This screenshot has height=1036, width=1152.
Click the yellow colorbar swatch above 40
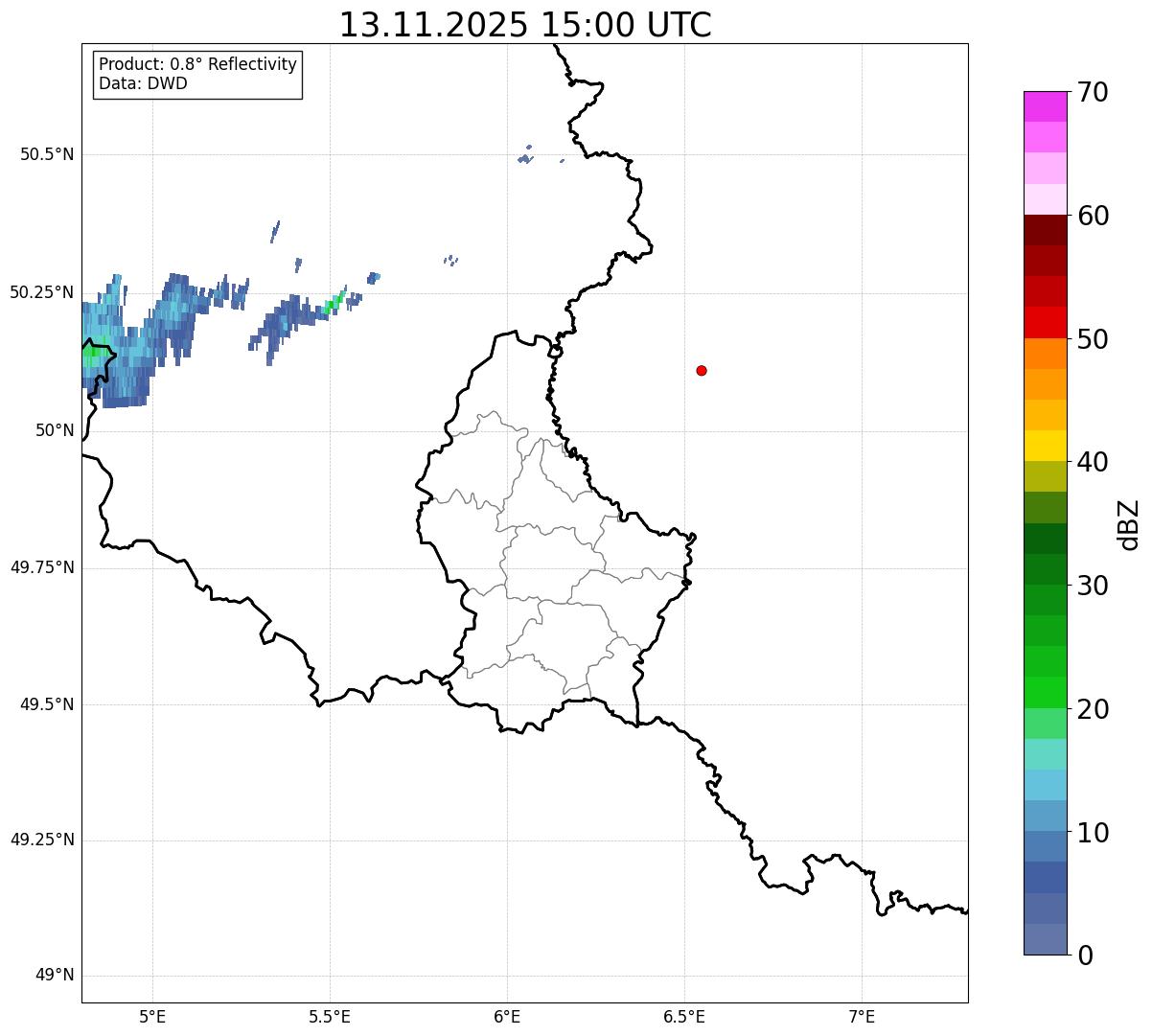pos(1045,446)
